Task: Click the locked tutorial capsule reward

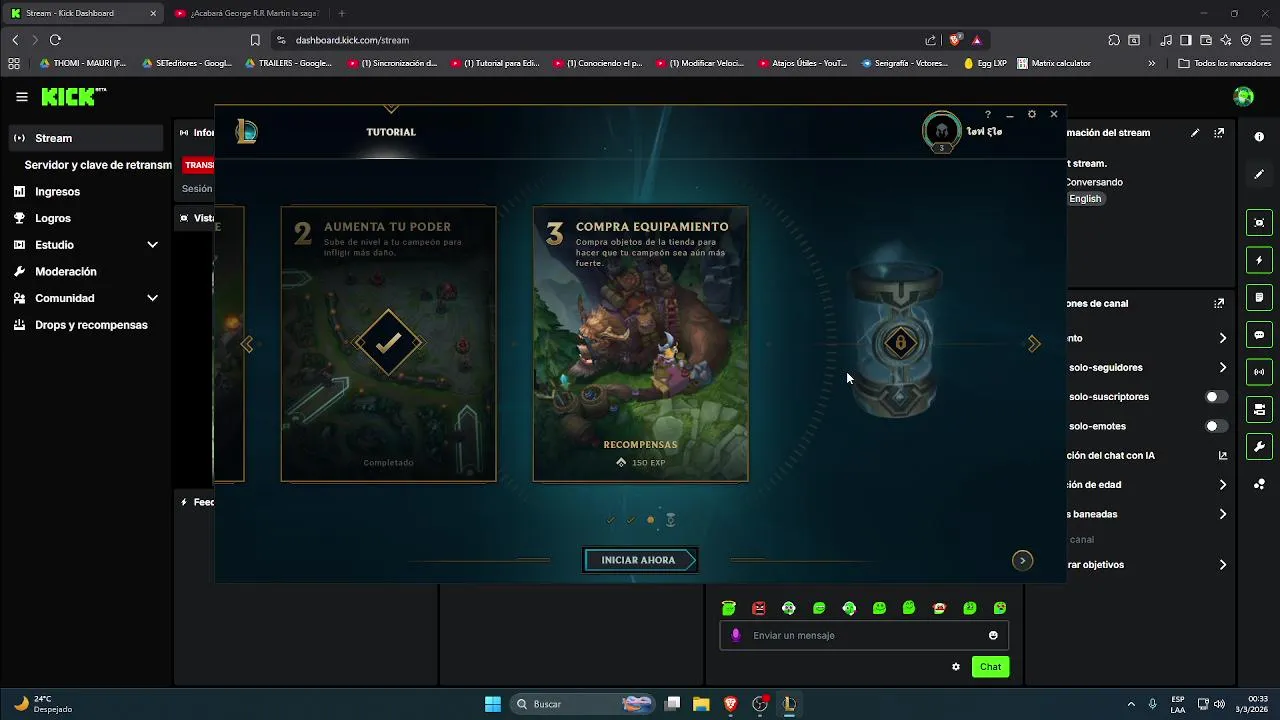Action: pos(900,343)
